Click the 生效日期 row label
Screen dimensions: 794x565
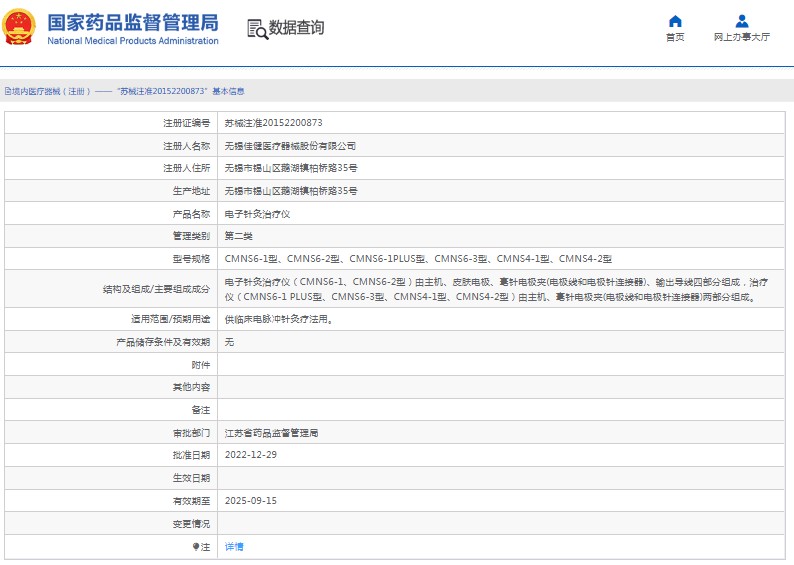191,478
